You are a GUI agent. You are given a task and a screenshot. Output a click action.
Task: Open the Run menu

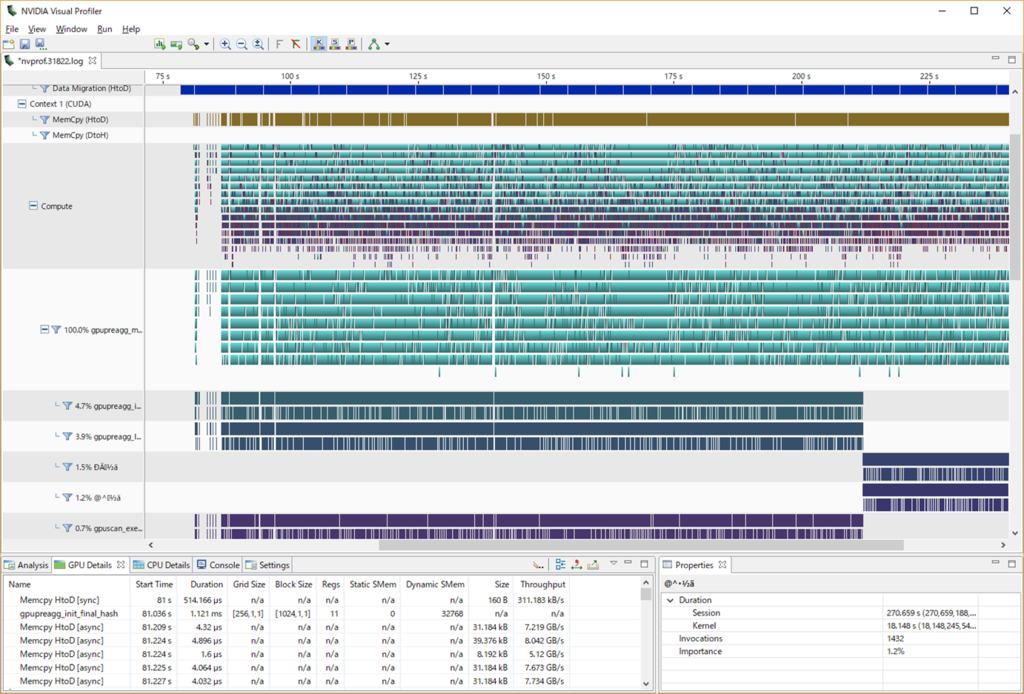coord(104,29)
